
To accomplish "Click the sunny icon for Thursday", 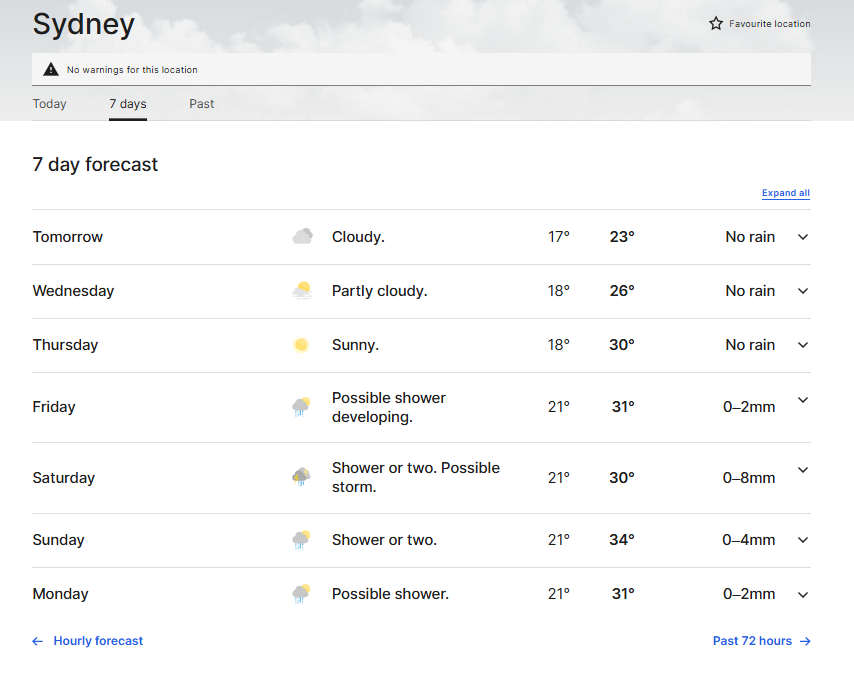I will (301, 345).
